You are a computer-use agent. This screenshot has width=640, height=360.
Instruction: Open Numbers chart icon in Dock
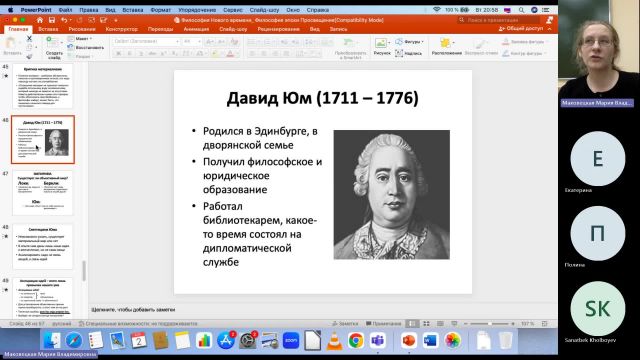pyautogui.click(x=204, y=340)
